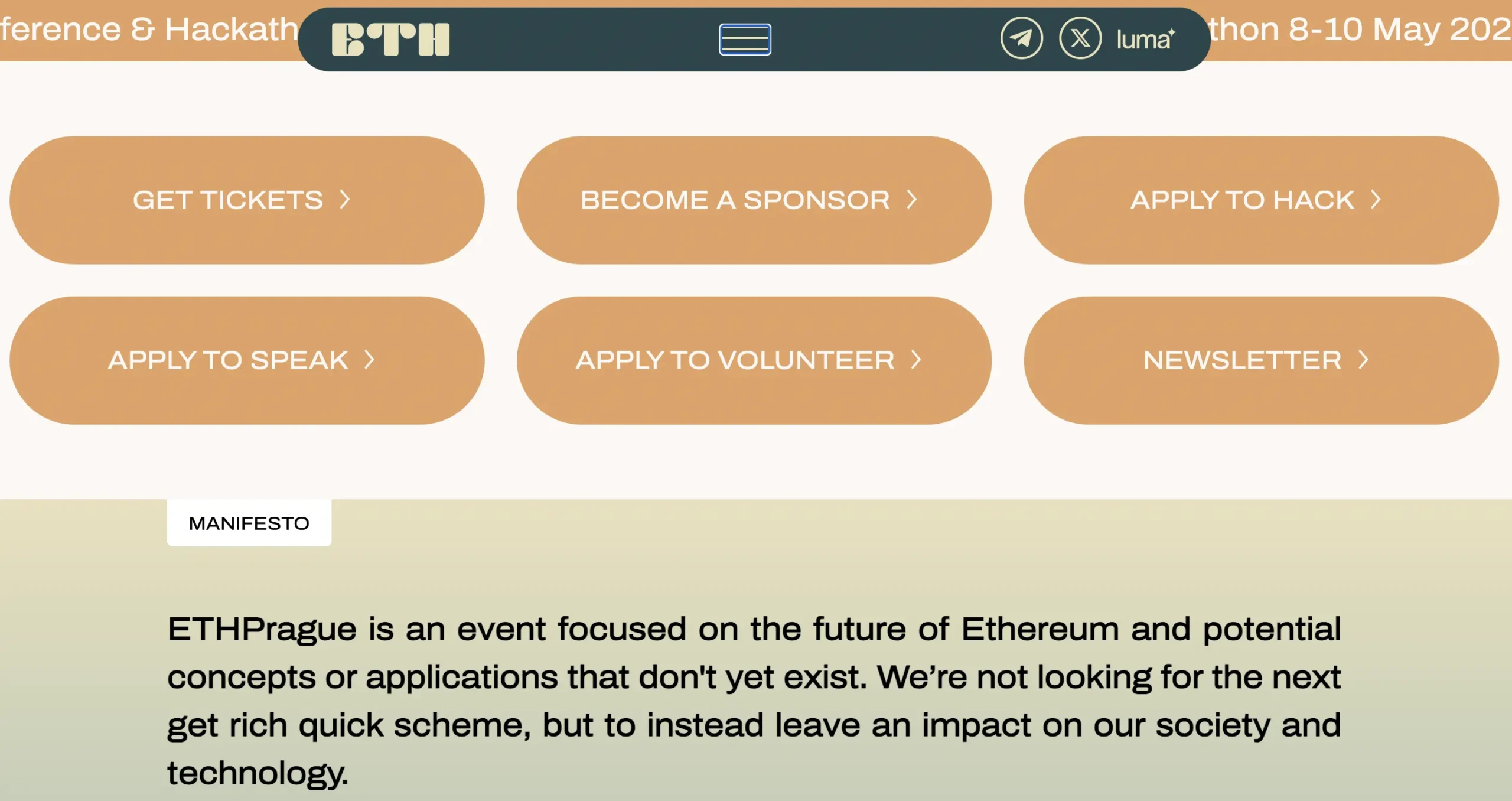Open the APPLY TO VOLUNTEER form
The image size is (1512, 801).
coord(753,360)
